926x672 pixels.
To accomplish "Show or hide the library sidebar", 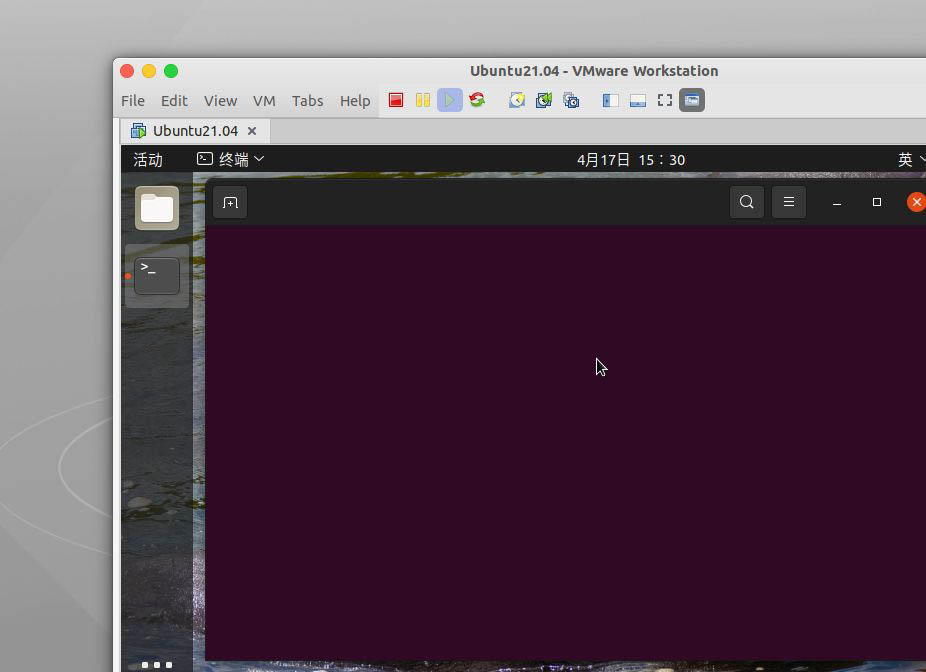I will click(x=609, y=100).
